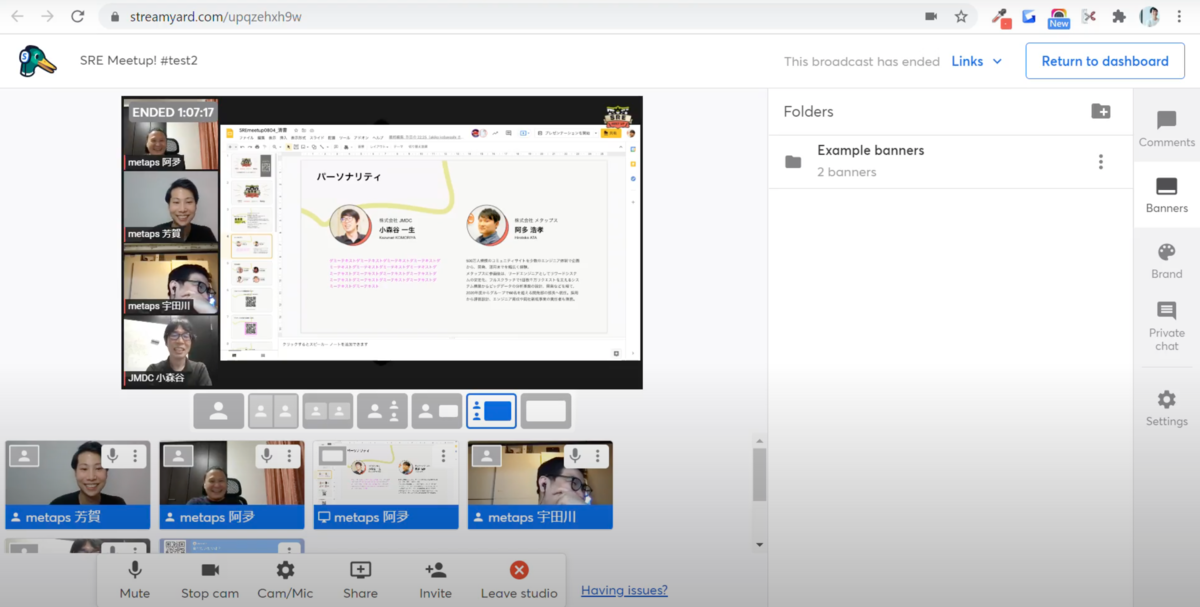The height and width of the screenshot is (607, 1200).
Task: Share your screen
Action: point(360,580)
